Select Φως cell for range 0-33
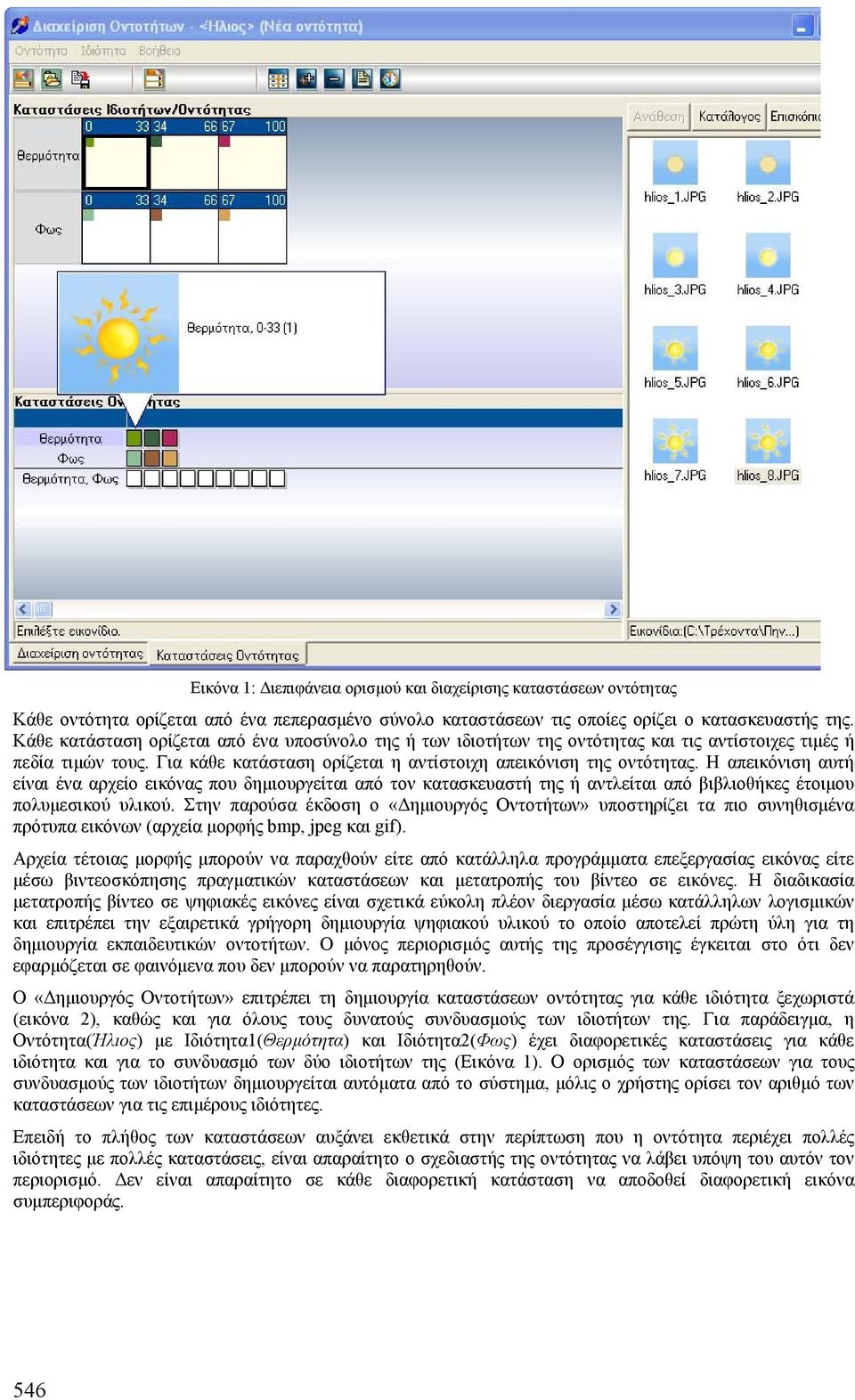 [x=116, y=235]
